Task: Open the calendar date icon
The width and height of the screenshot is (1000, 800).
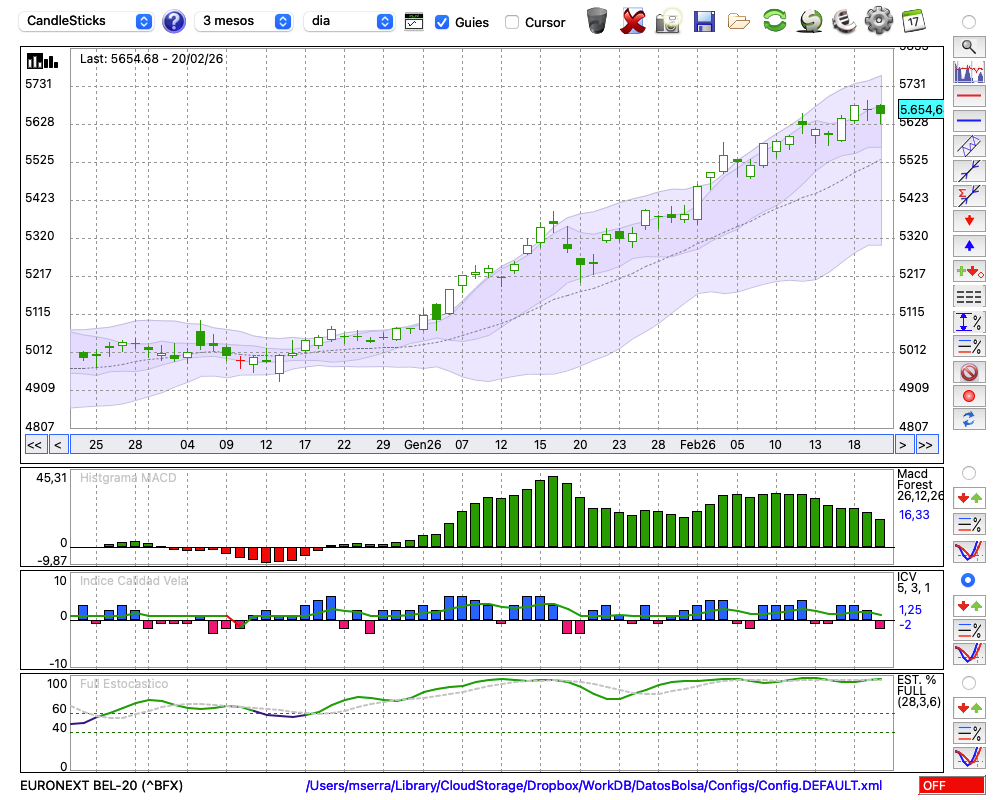Action: pyautogui.click(x=912, y=21)
